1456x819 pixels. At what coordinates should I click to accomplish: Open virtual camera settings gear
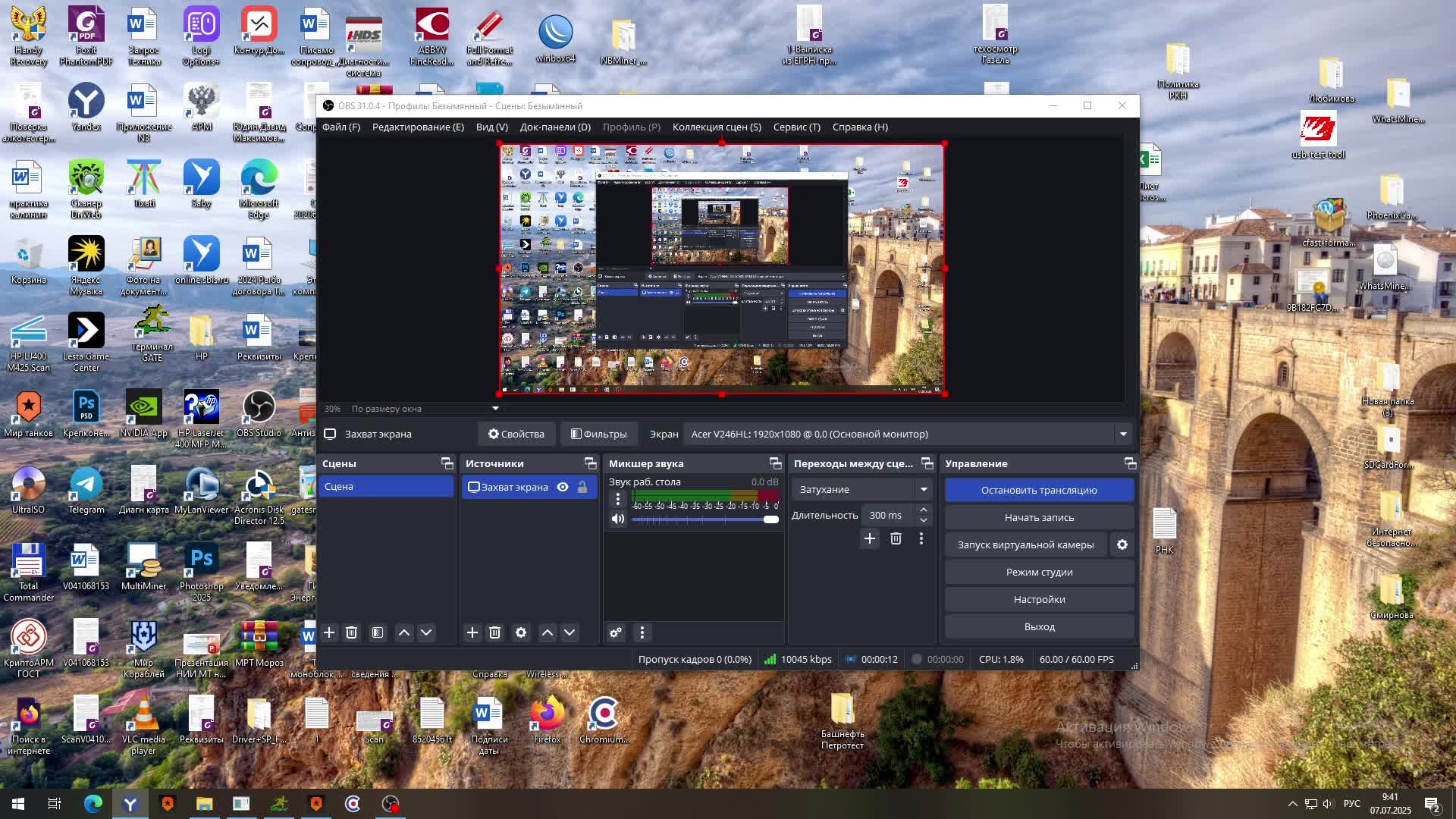tap(1122, 544)
